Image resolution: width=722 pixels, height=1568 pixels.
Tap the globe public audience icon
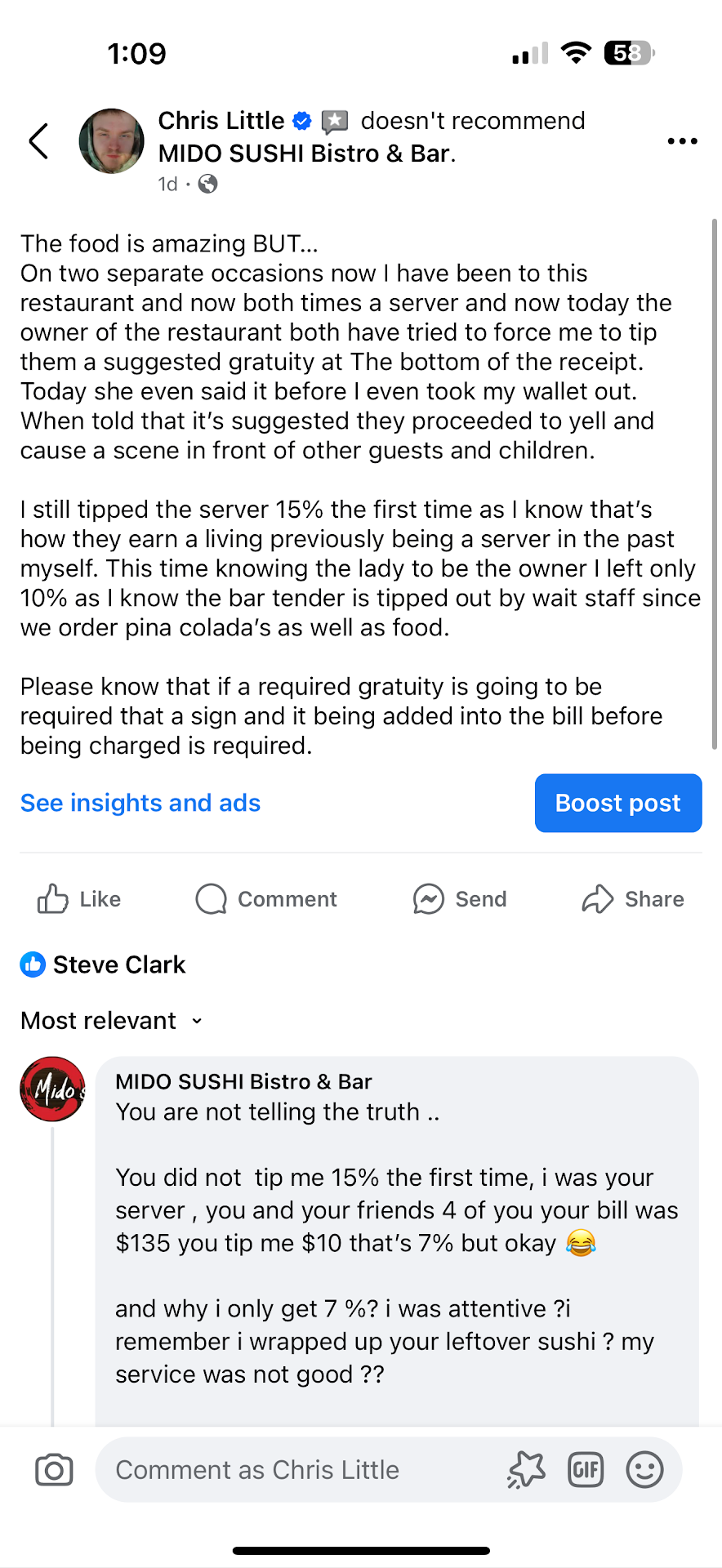(x=208, y=184)
